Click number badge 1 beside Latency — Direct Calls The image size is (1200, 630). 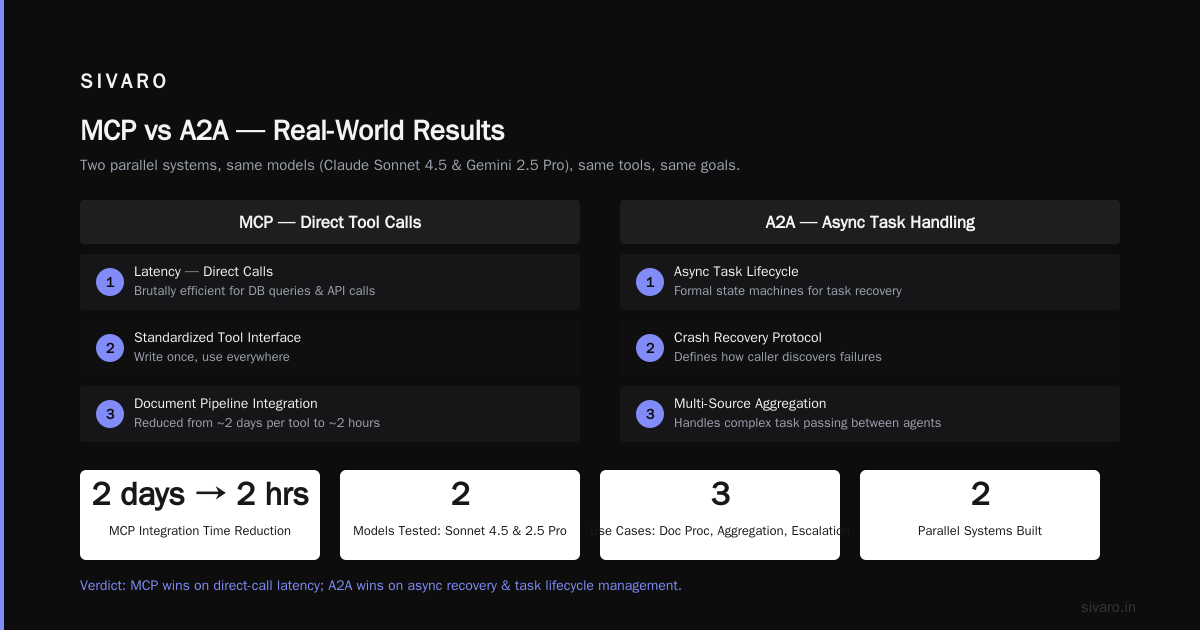110,282
